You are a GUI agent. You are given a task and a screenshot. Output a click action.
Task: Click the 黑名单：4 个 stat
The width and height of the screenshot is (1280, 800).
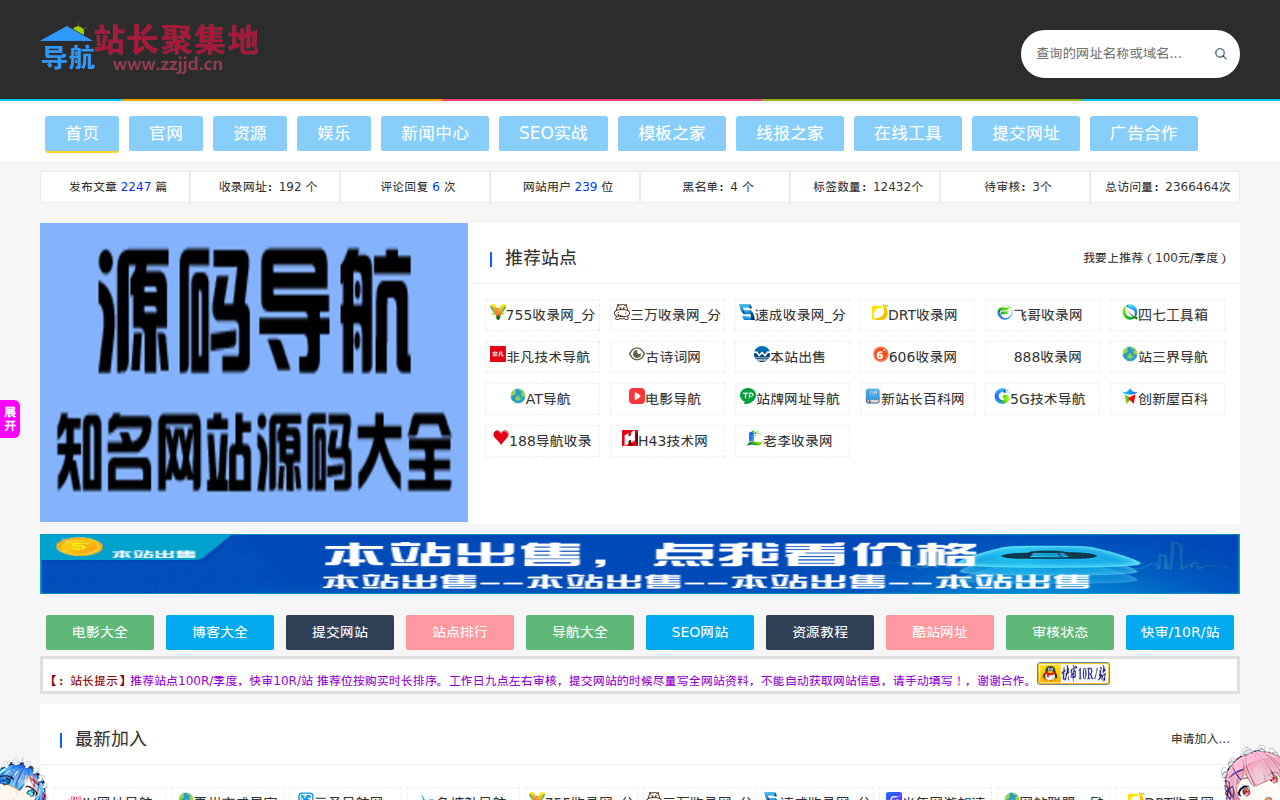tap(715, 187)
